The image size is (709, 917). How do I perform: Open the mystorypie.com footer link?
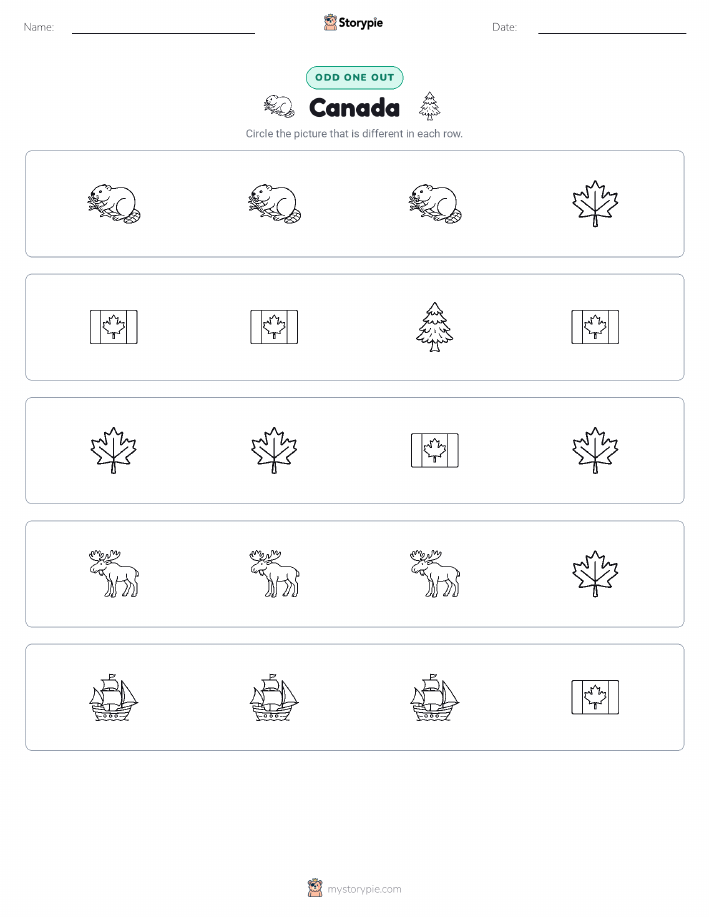click(354, 888)
